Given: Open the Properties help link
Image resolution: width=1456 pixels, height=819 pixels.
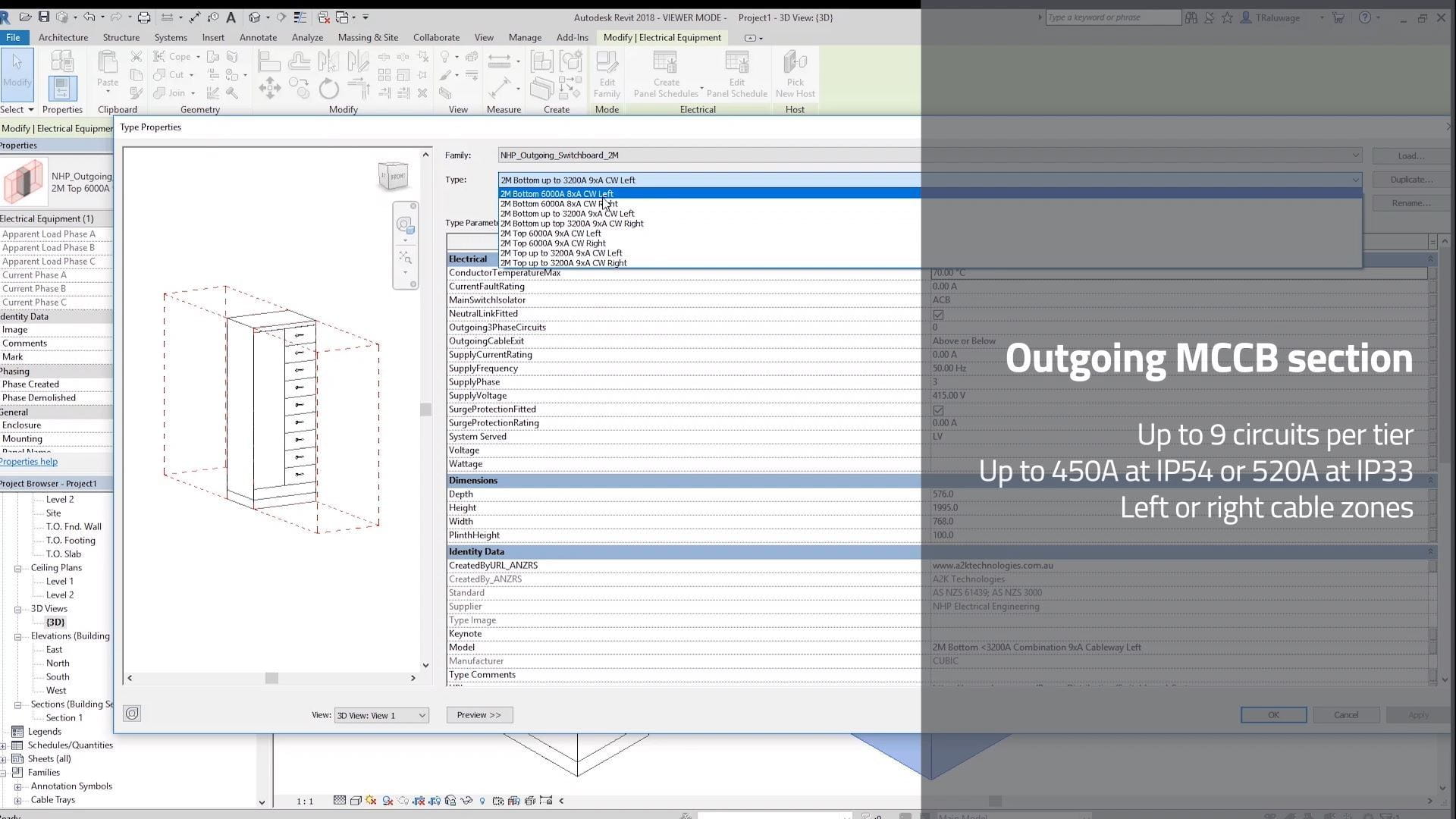Looking at the screenshot, I should 29,462.
